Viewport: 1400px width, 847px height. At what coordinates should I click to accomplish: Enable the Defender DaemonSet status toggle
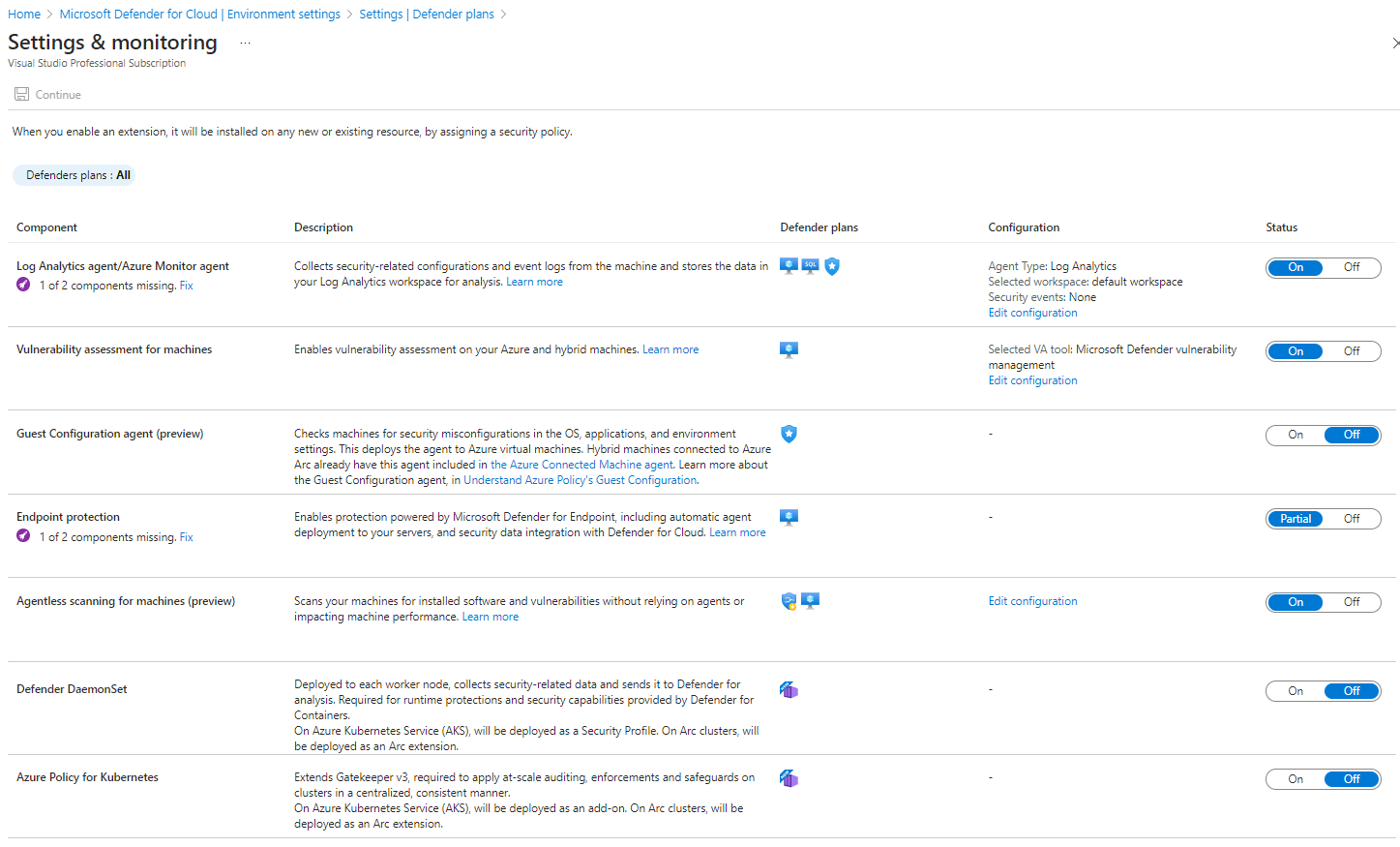pyautogui.click(x=1296, y=691)
